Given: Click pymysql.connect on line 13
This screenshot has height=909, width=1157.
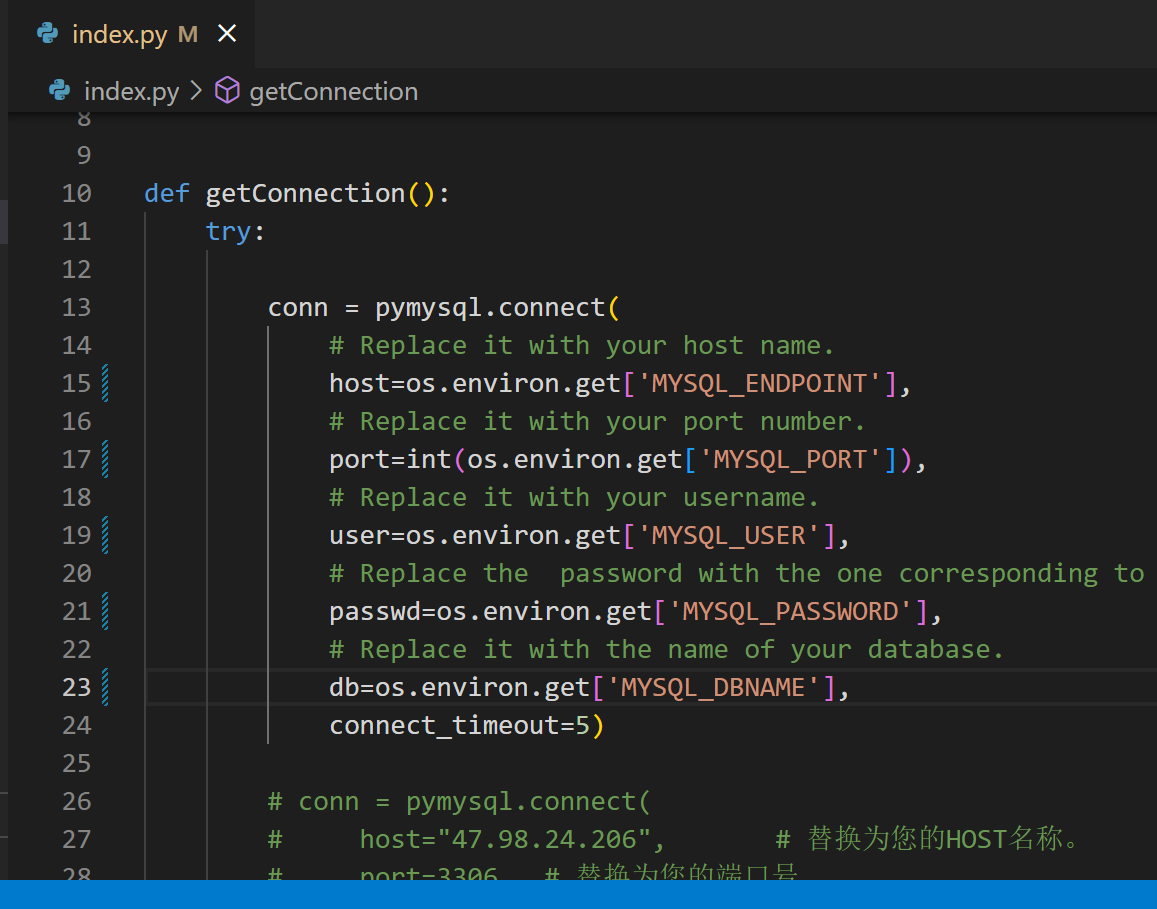Looking at the screenshot, I should click(x=491, y=308).
